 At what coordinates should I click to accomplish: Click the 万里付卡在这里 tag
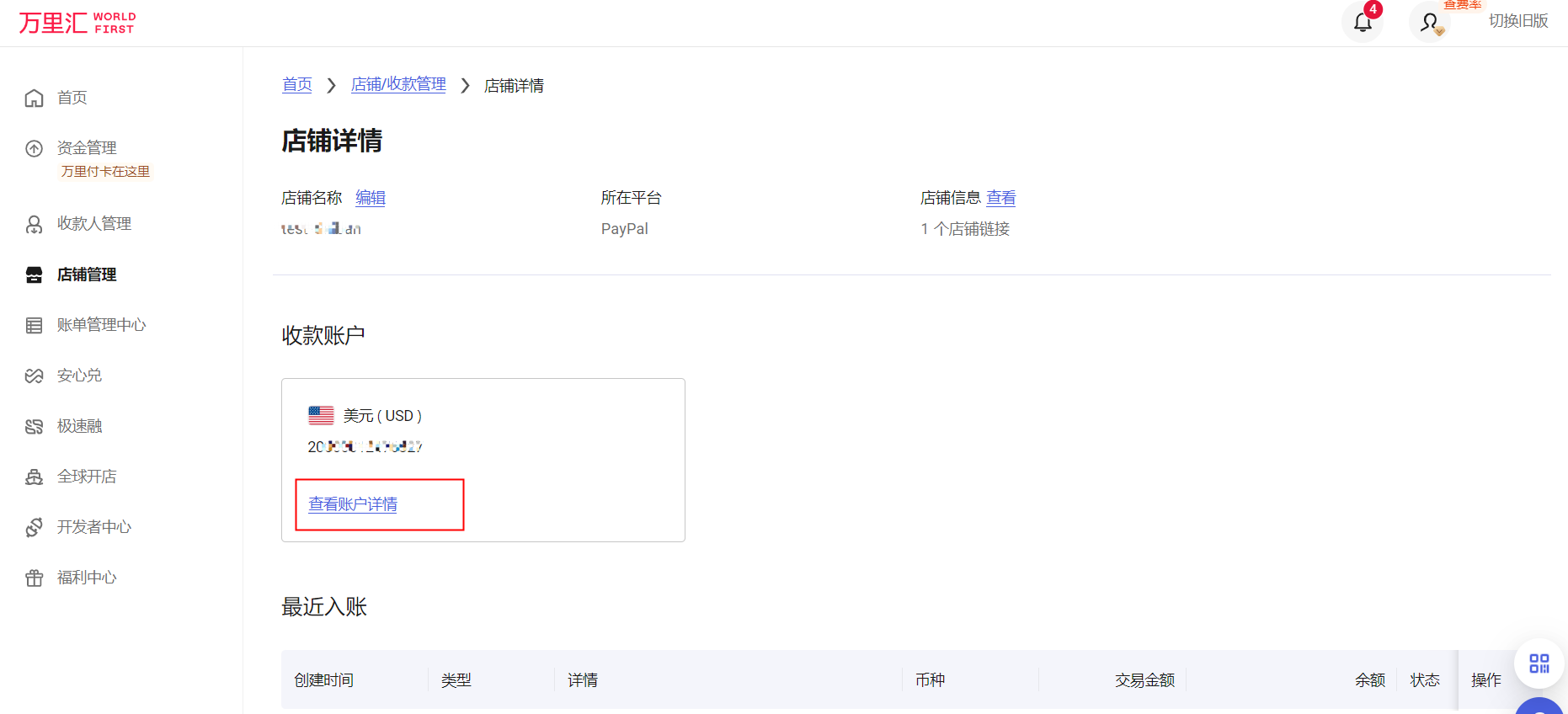pos(105,171)
